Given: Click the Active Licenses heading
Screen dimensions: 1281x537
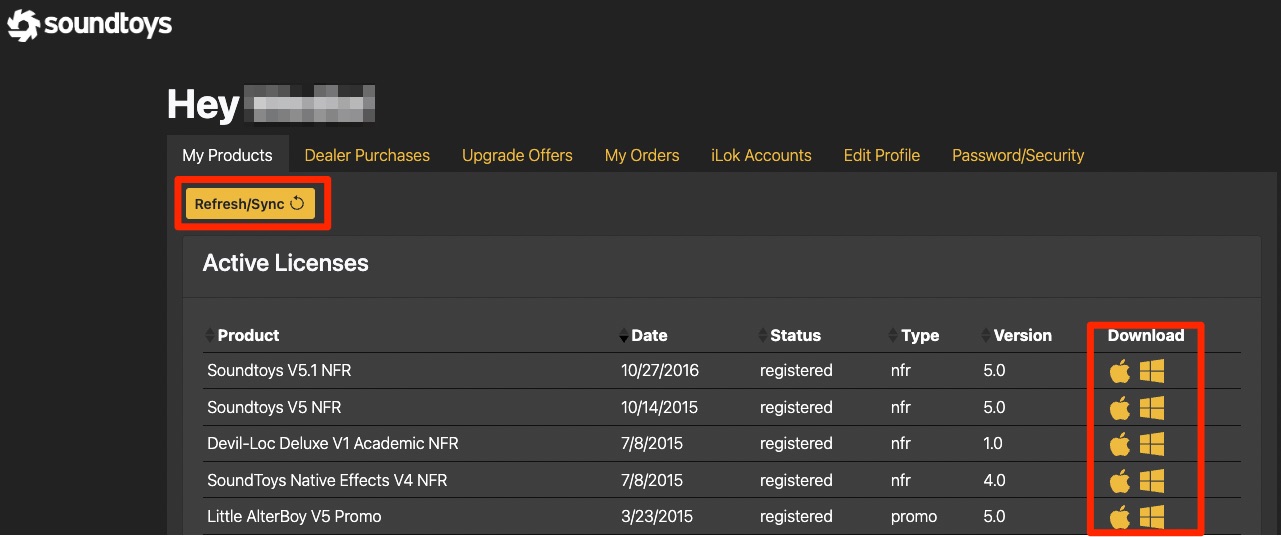Looking at the screenshot, I should coord(286,263).
